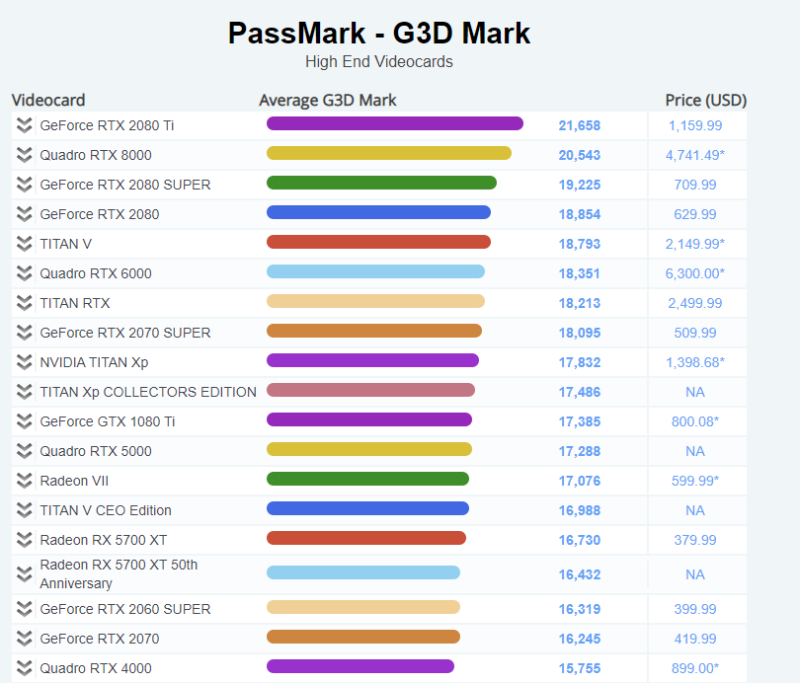Click the 1,159.99 price link
This screenshot has width=800, height=683.
pyautogui.click(x=695, y=125)
